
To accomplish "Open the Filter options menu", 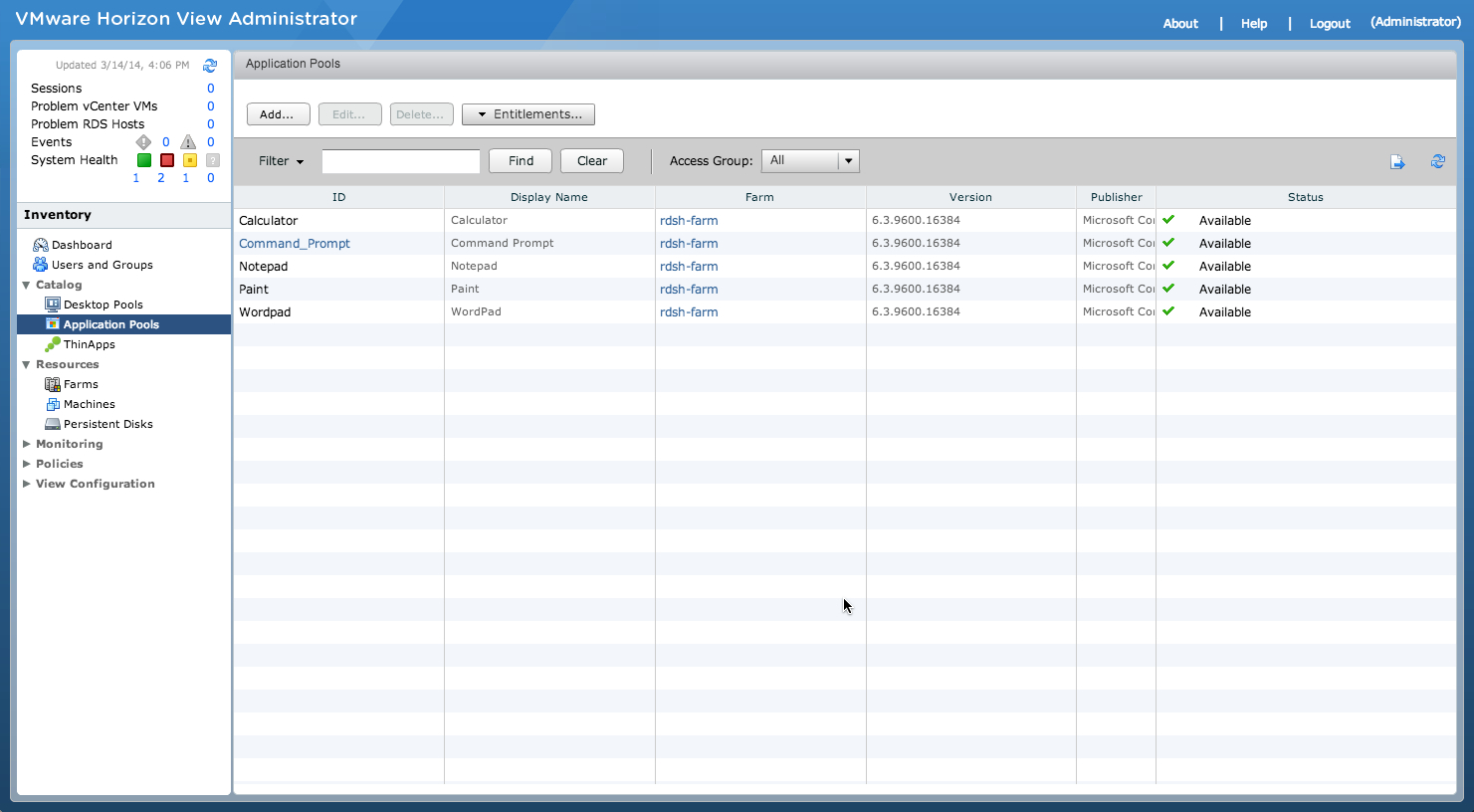I will point(281,161).
